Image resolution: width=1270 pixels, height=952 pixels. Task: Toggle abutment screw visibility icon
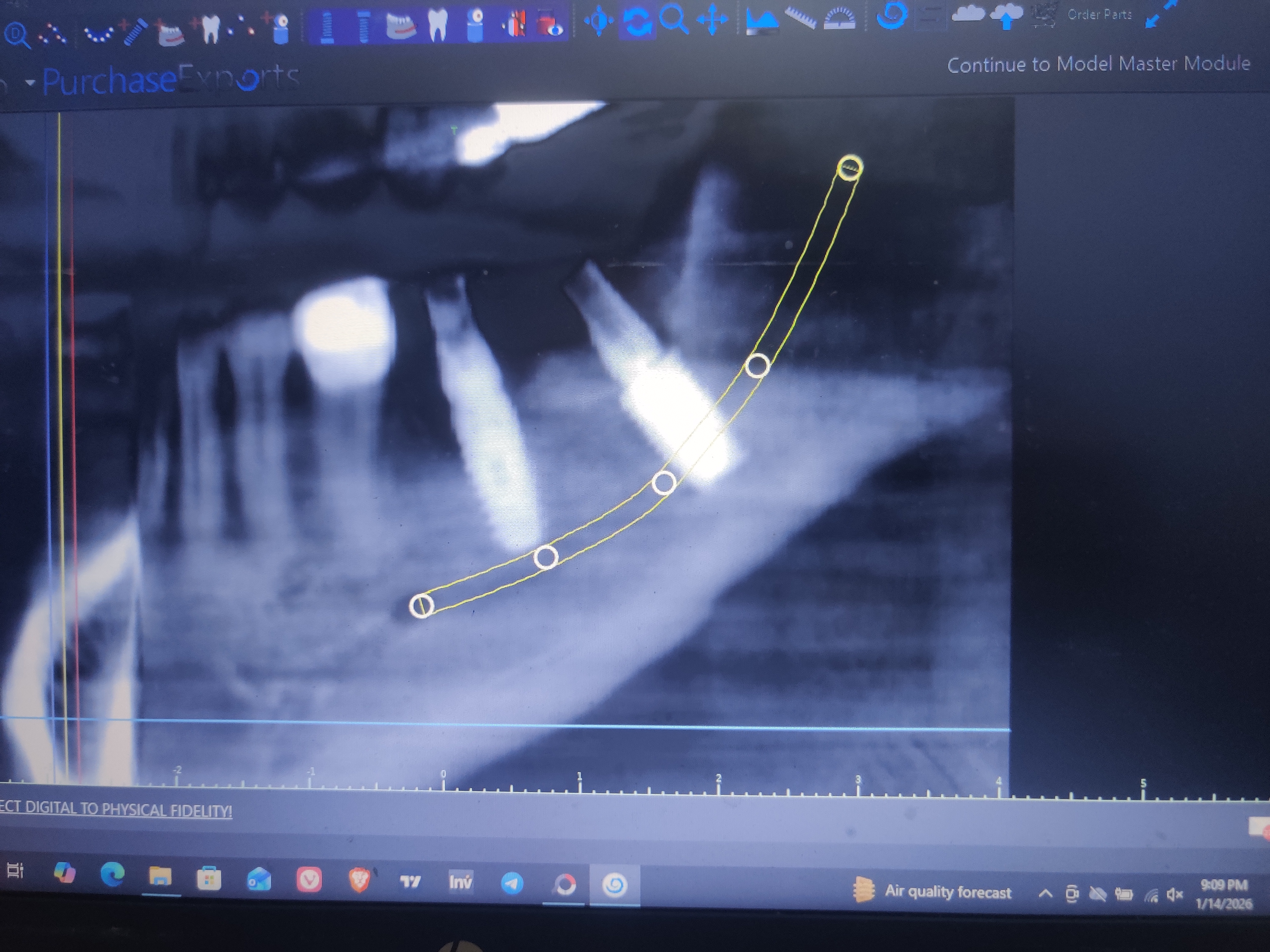tap(363, 26)
